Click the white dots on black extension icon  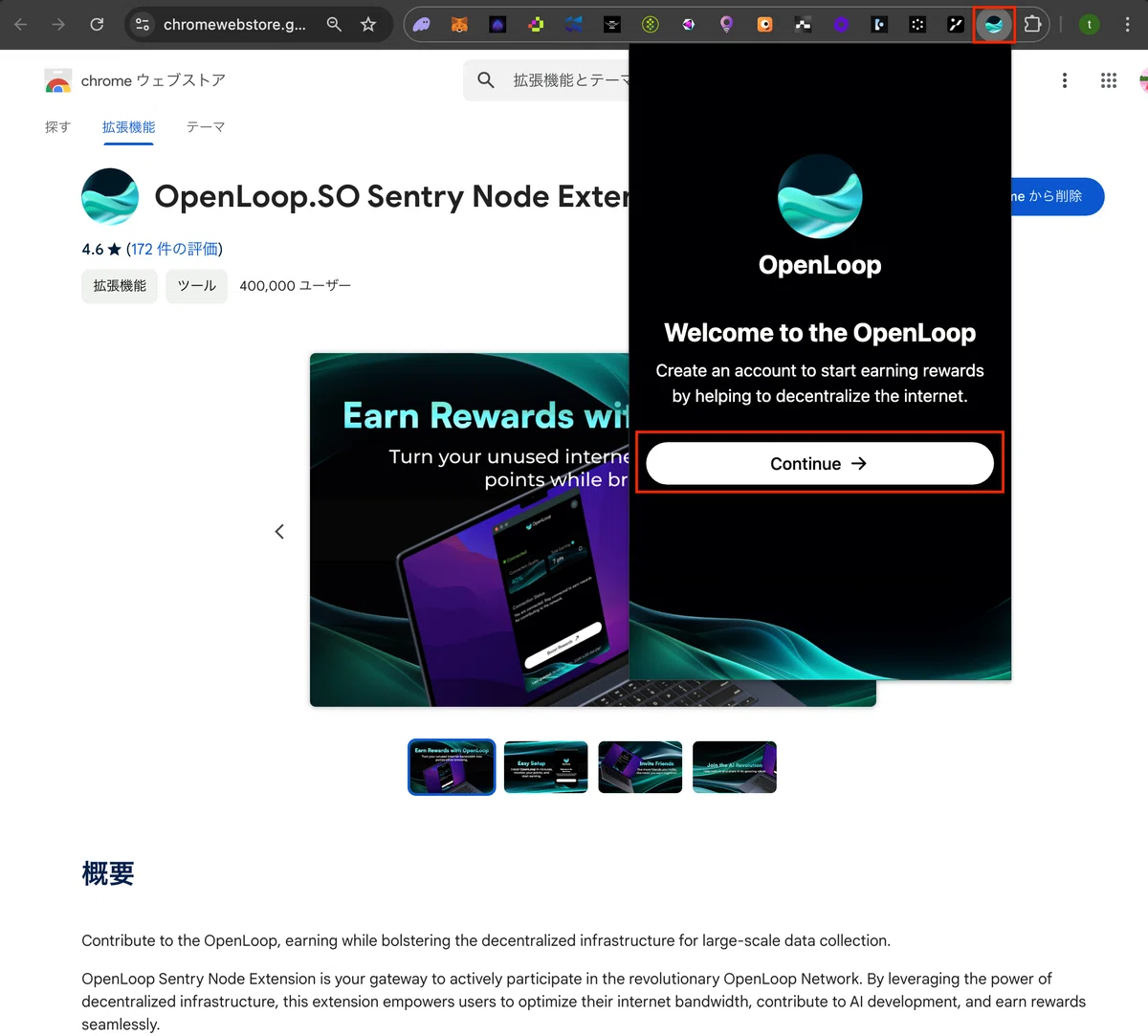917,25
